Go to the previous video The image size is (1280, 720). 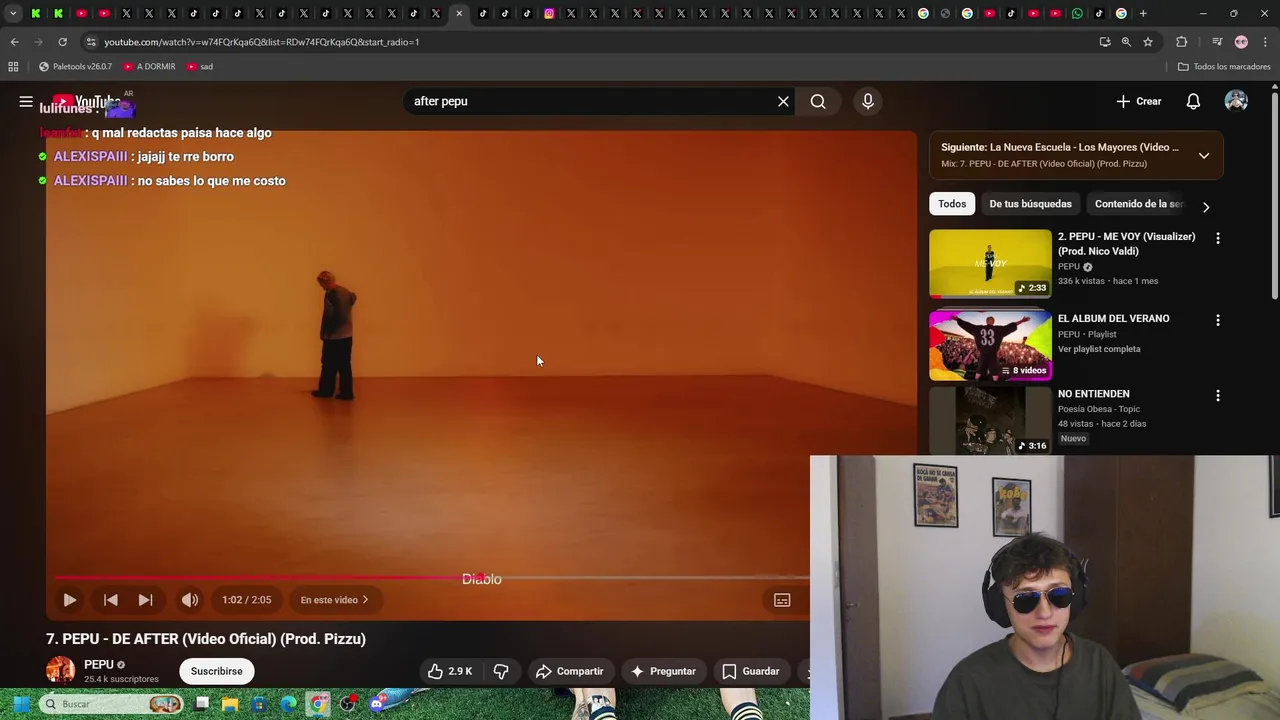[x=111, y=600]
